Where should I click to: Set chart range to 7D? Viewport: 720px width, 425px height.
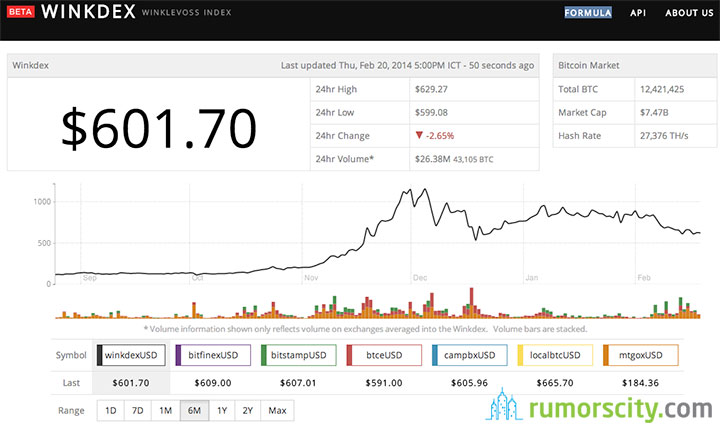point(137,410)
